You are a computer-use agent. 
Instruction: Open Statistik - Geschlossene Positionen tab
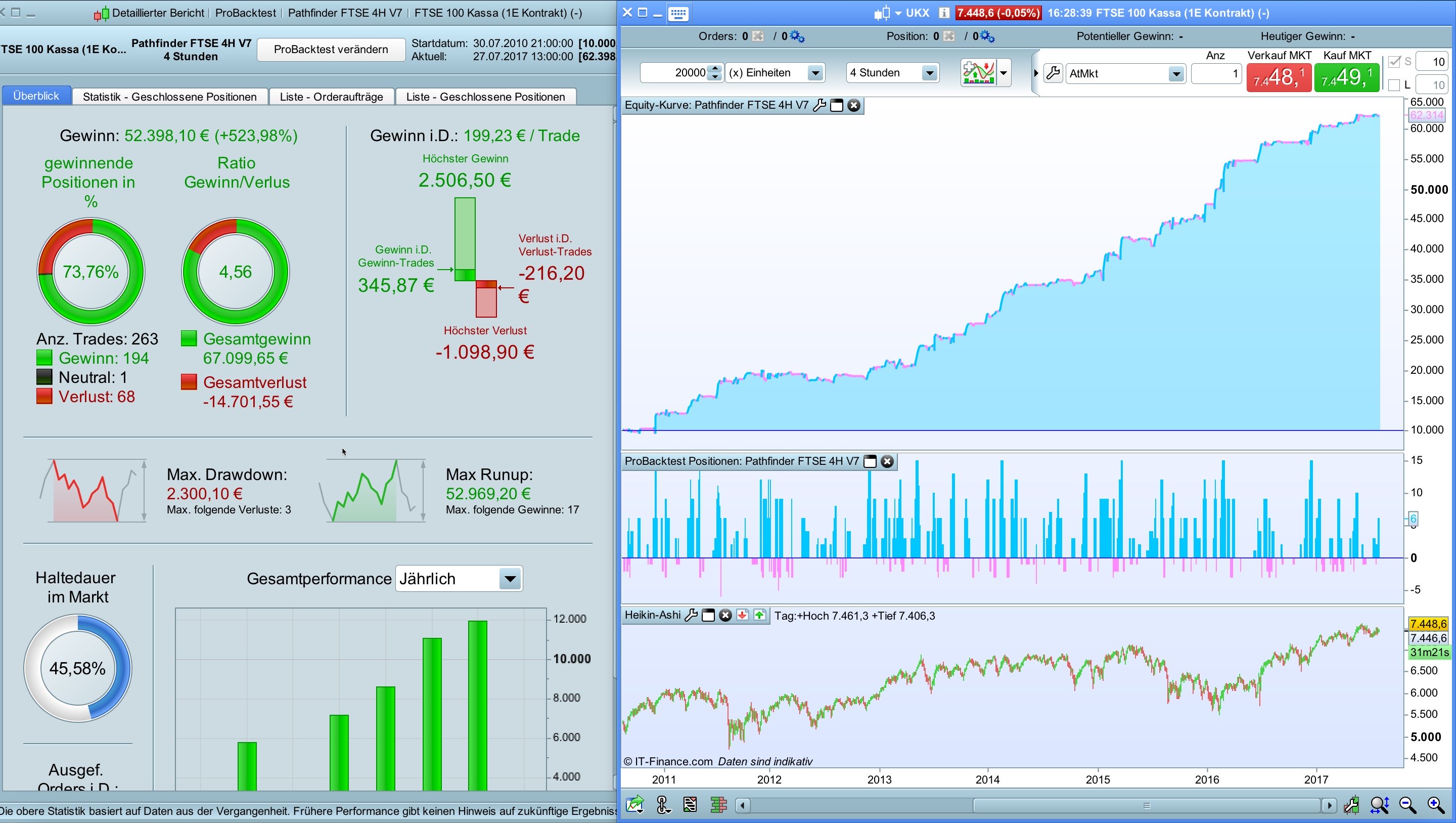[169, 97]
